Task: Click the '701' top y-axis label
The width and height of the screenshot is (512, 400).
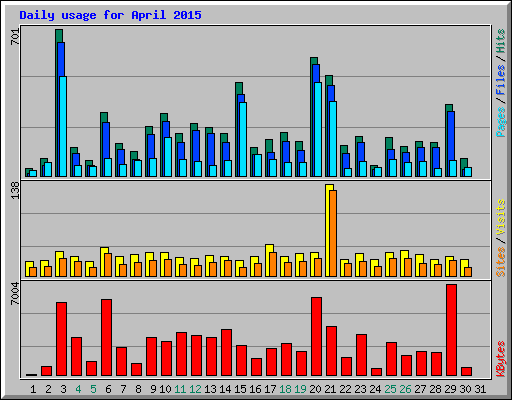Action: click(x=15, y=37)
